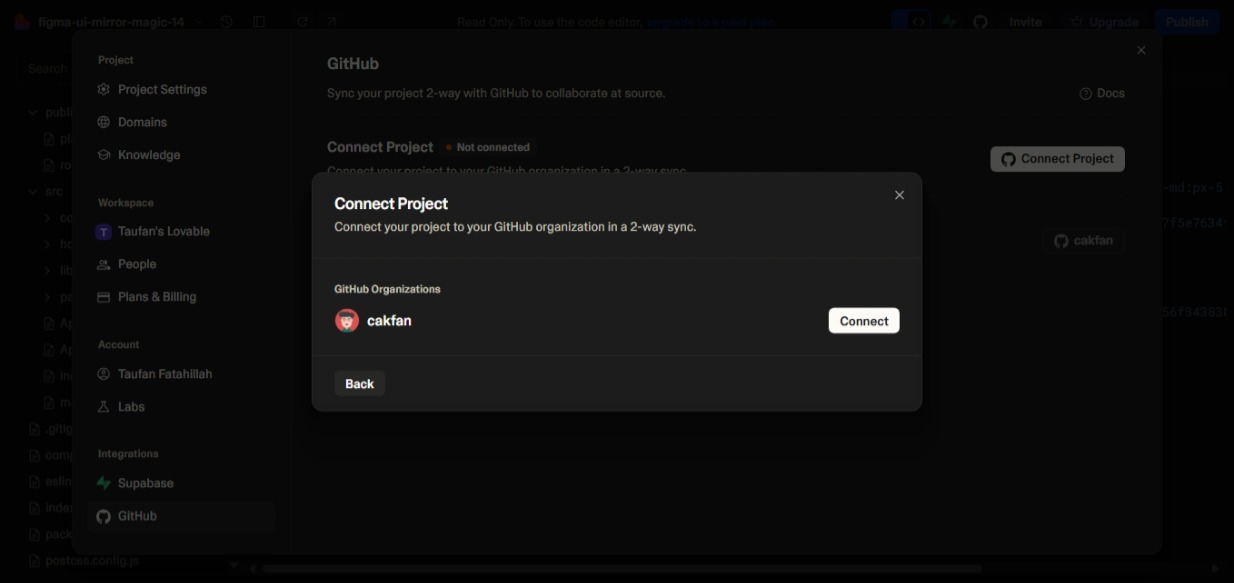Click the Labs flask icon
Viewport: 1234px width, 583px height.
103,407
